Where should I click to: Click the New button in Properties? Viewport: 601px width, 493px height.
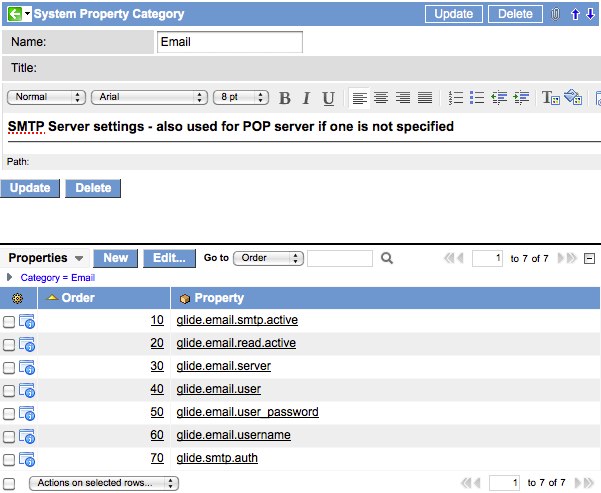click(x=115, y=258)
